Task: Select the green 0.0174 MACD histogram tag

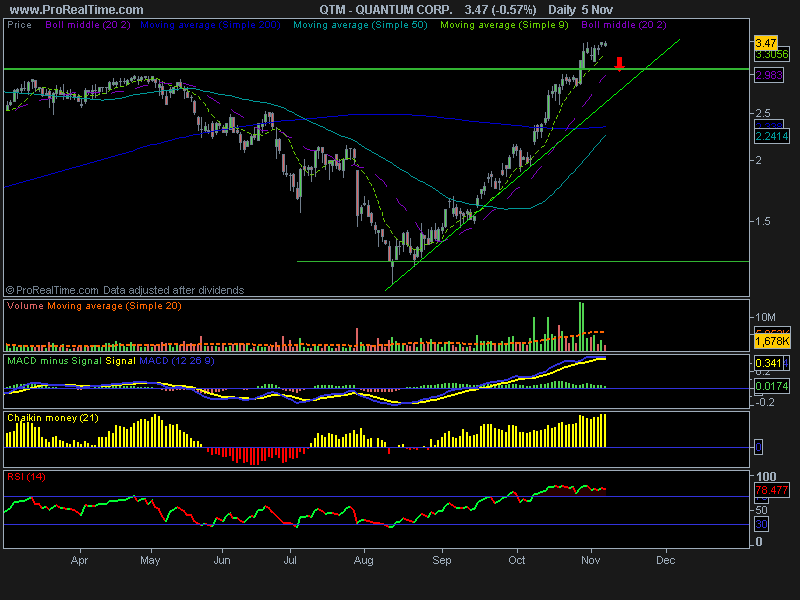Action: [772, 386]
